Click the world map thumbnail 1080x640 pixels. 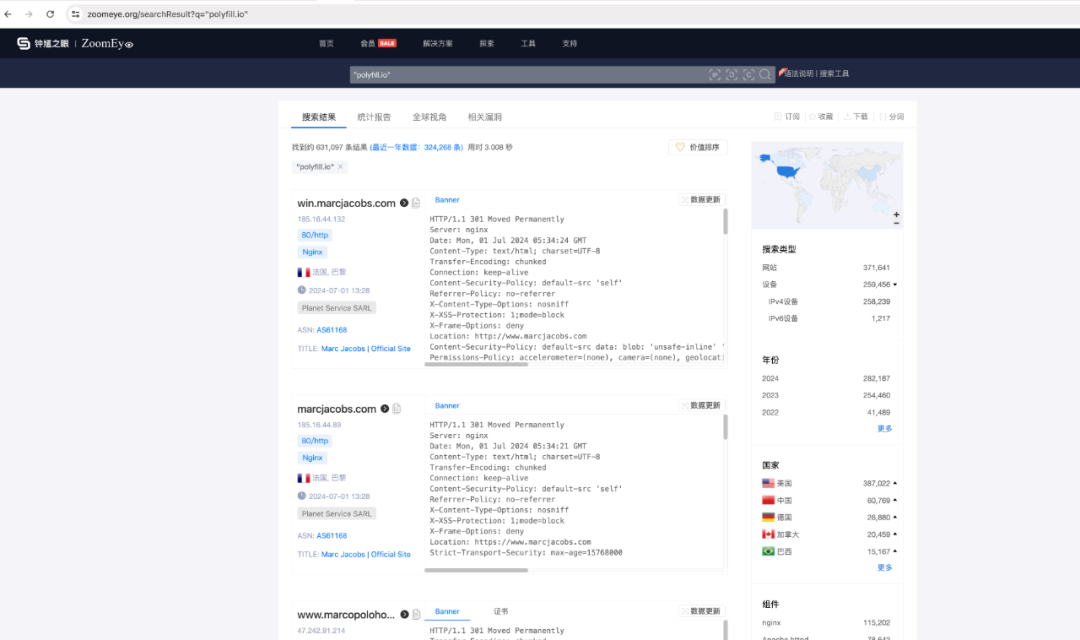(x=827, y=185)
